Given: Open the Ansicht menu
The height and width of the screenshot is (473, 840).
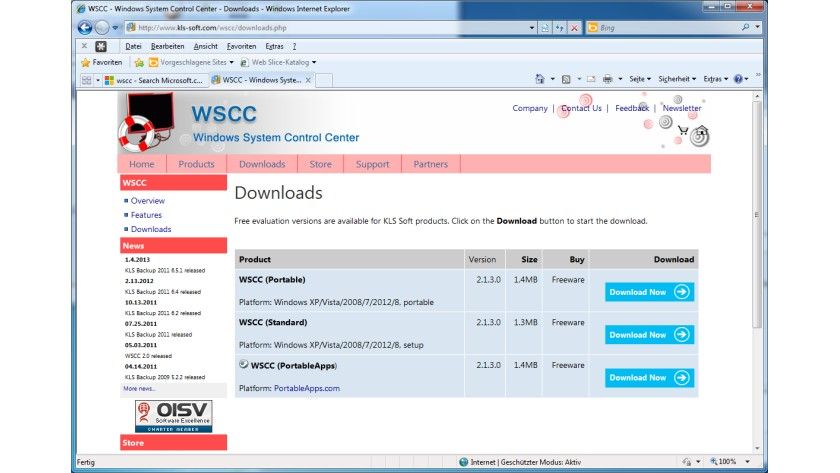Looking at the screenshot, I should 206,47.
